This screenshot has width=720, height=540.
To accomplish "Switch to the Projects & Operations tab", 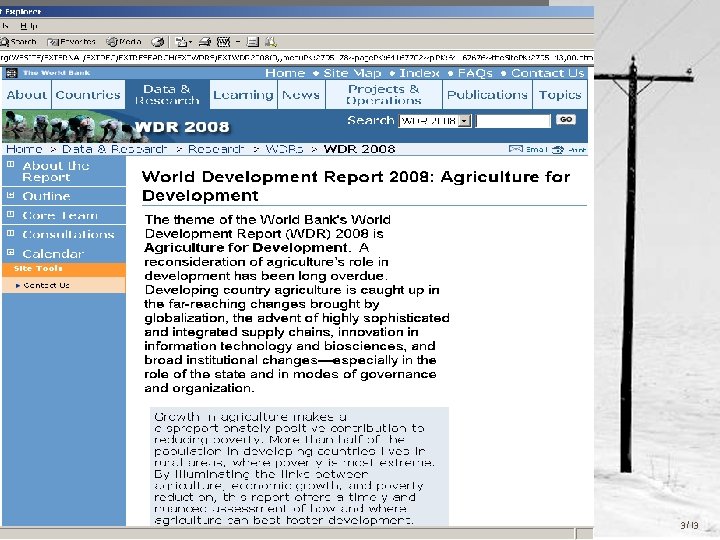I will click(x=384, y=95).
